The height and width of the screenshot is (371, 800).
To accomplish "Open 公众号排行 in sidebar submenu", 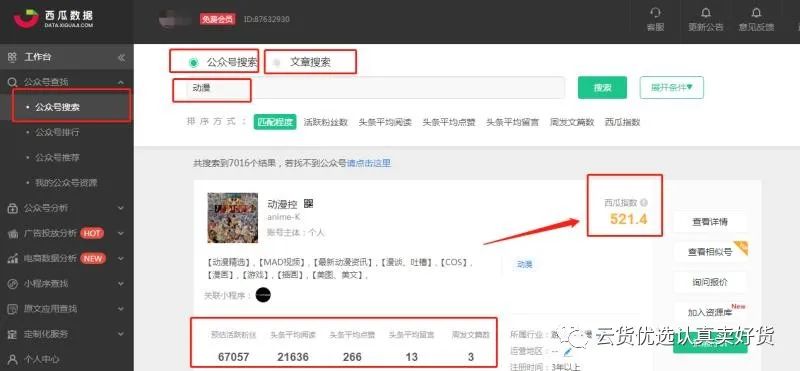I will 57,133.
